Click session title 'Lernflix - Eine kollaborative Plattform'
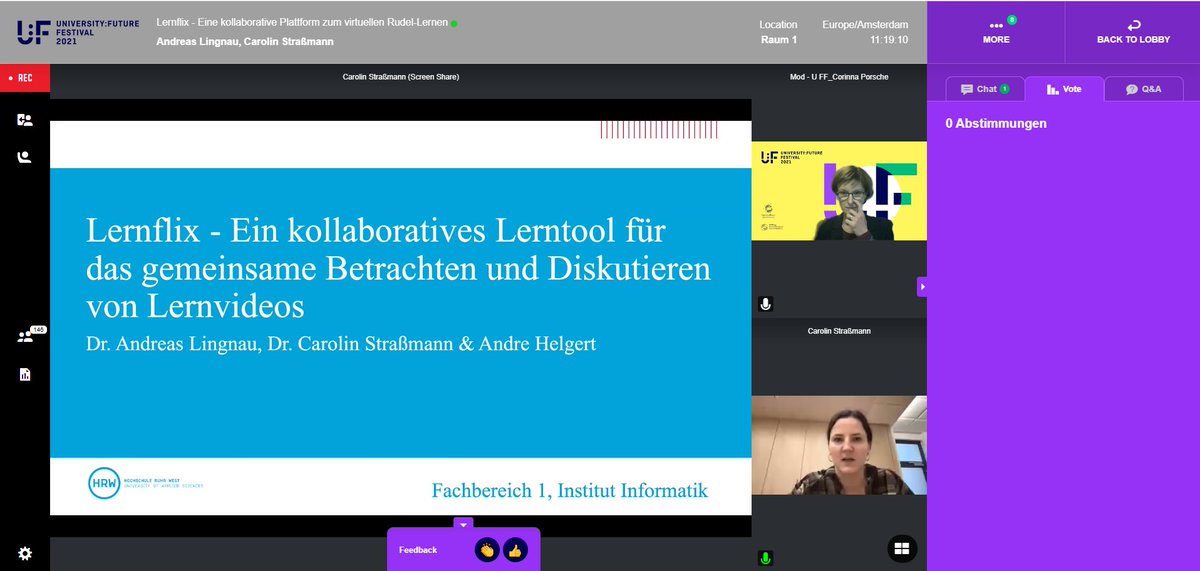 point(303,22)
